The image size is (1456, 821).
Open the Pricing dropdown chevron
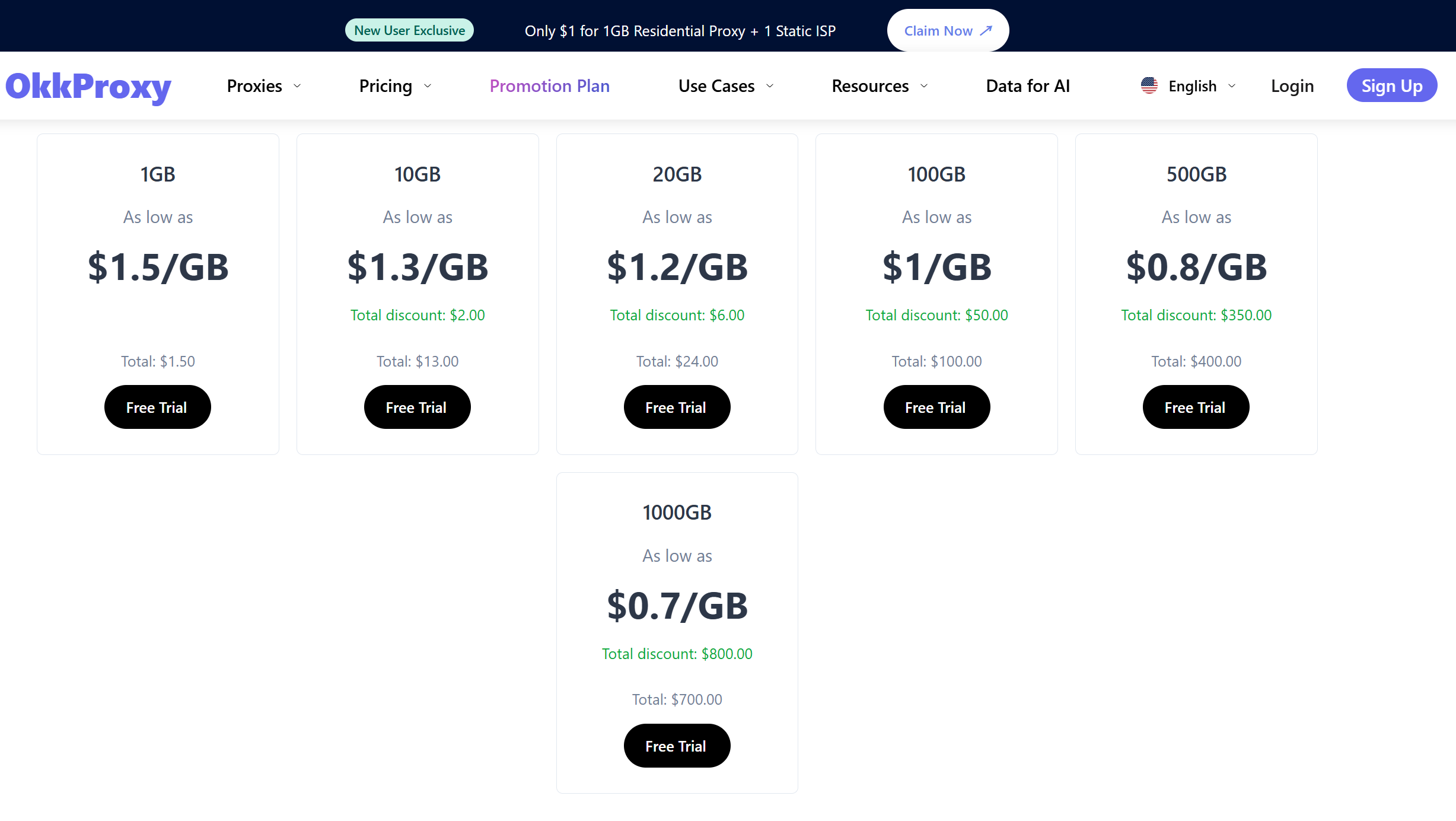coord(428,87)
